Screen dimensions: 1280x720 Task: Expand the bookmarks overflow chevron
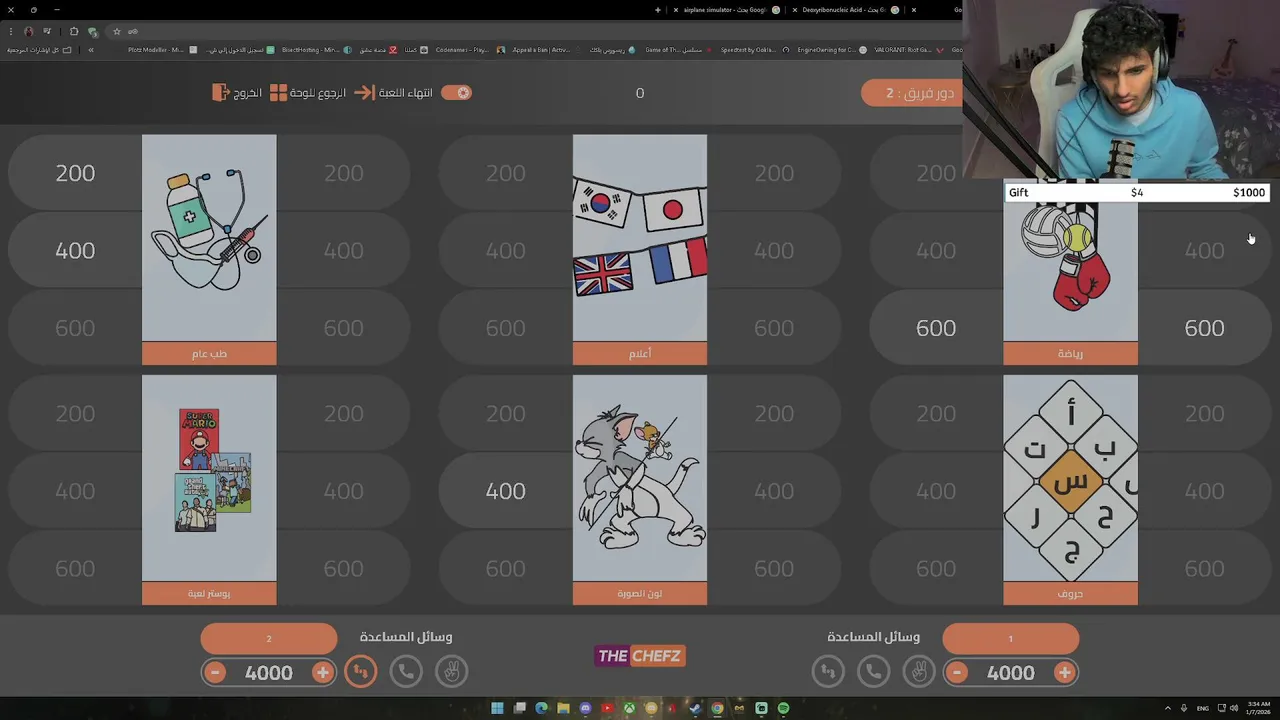pyautogui.click(x=91, y=50)
